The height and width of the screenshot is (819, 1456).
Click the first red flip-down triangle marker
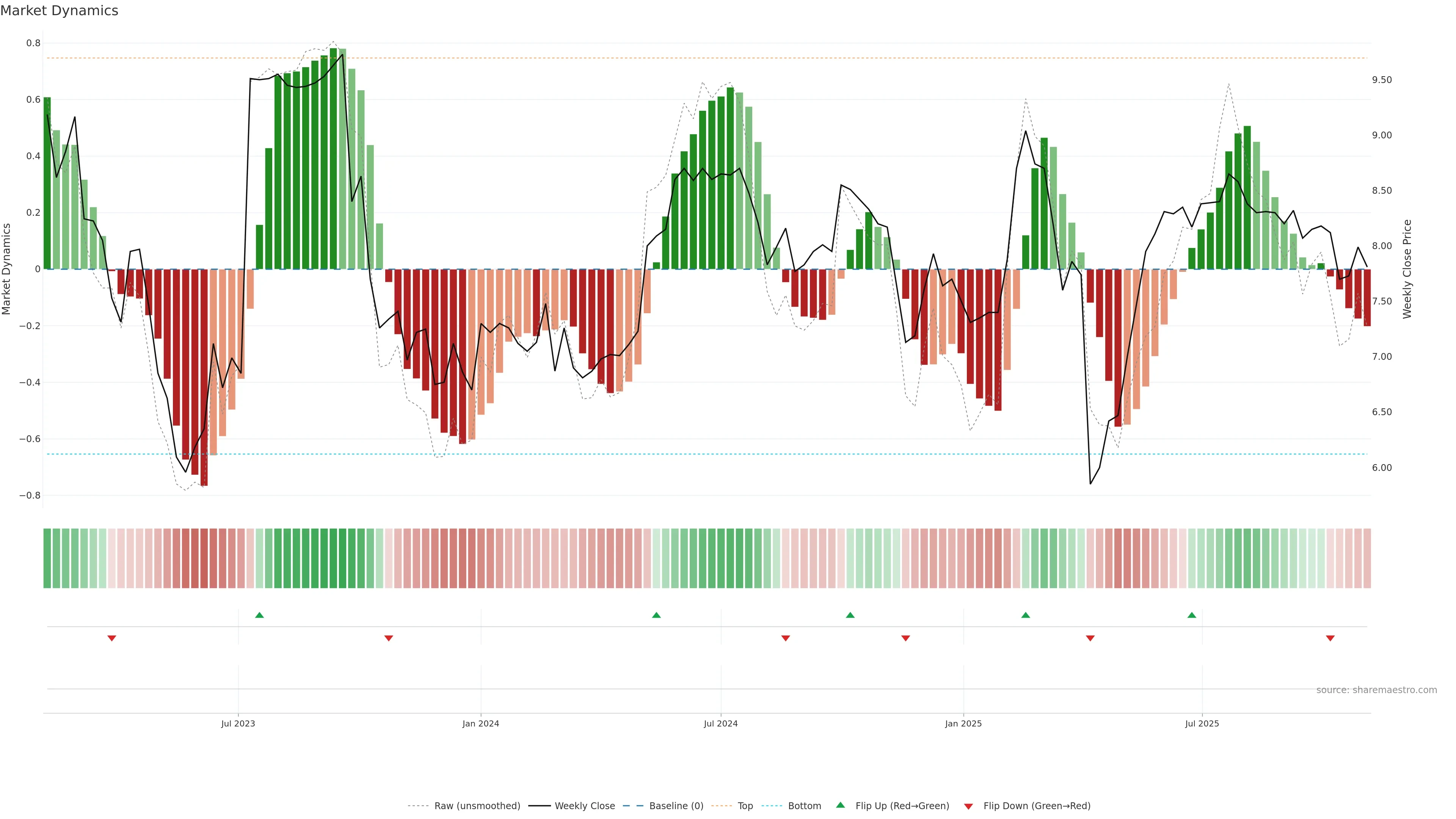tap(112, 638)
